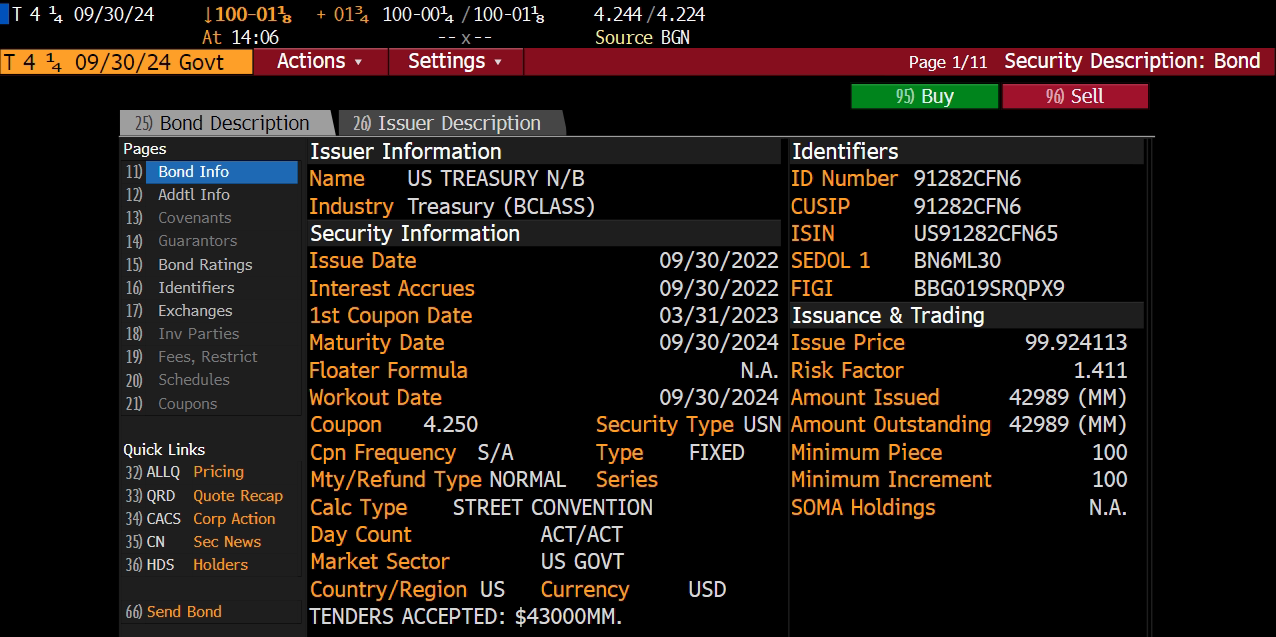
Task: Click the Source BGN text in header
Action: pyautogui.click(x=642, y=38)
